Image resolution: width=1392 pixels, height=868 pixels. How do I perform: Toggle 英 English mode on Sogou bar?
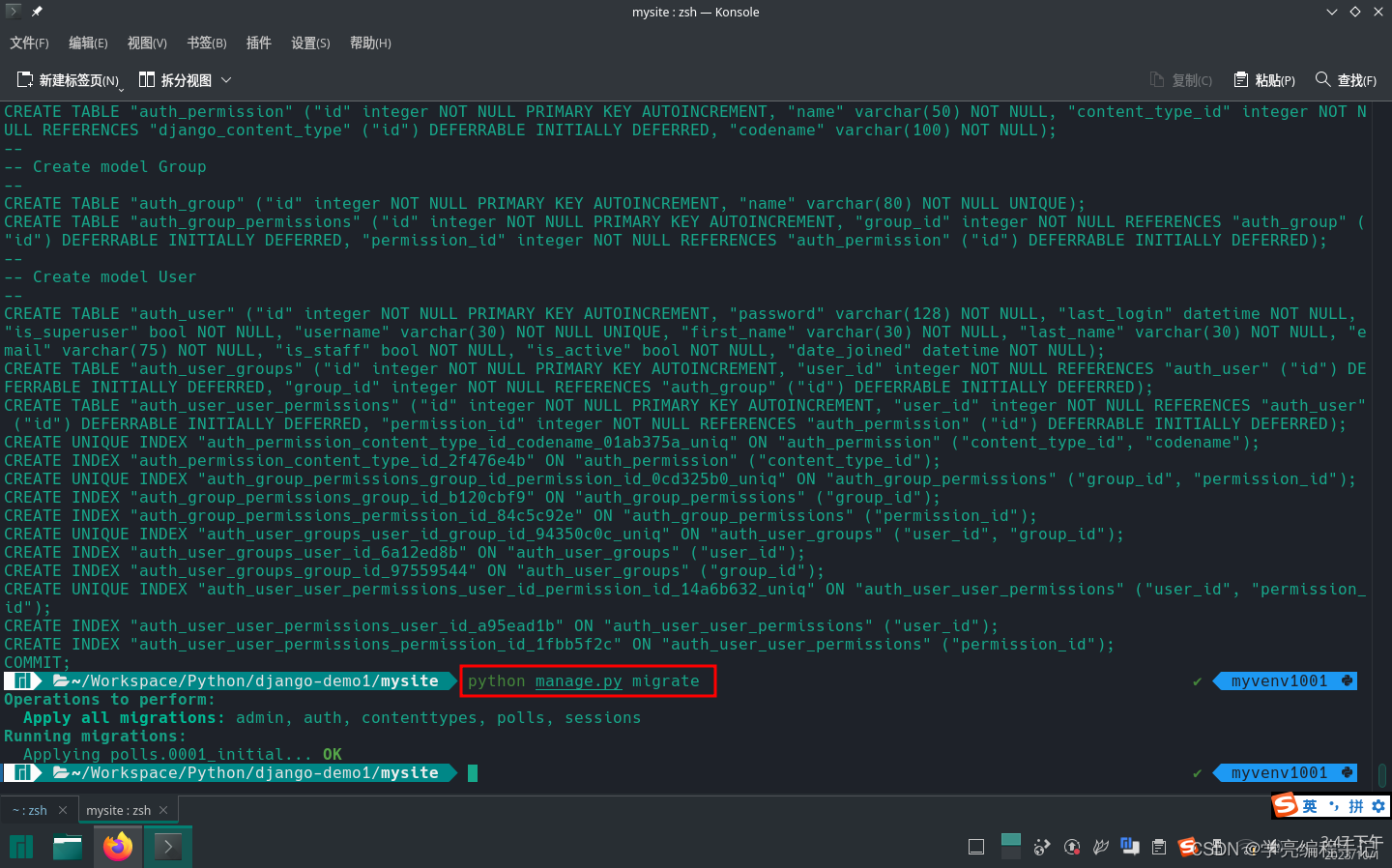click(x=1310, y=806)
